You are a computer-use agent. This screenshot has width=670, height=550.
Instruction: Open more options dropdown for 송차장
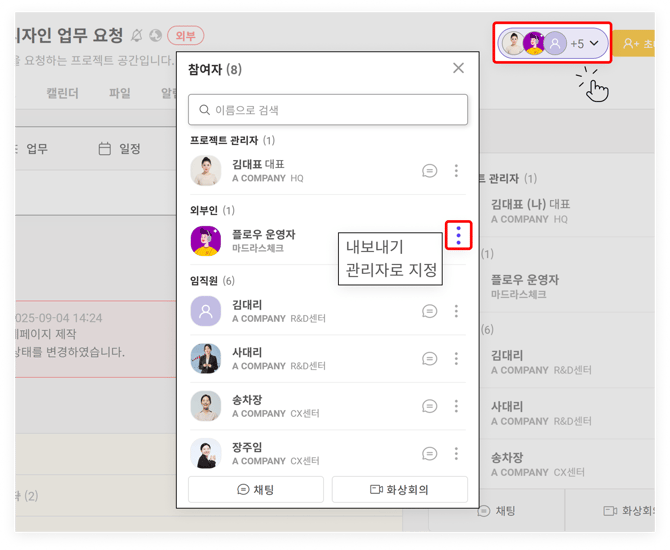[456, 406]
